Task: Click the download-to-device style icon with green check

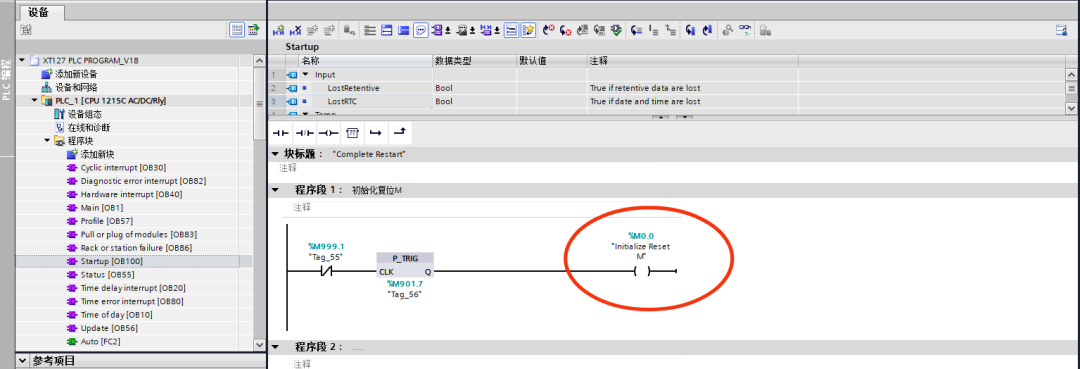Action: point(616,30)
